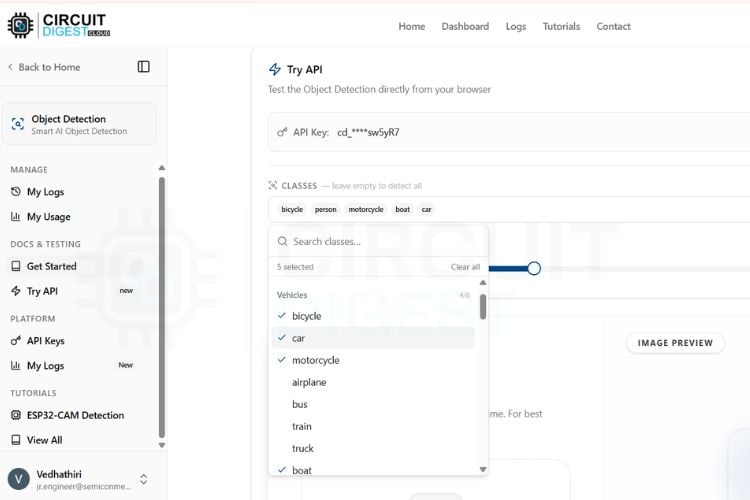Open the Logs menu item

point(516,26)
